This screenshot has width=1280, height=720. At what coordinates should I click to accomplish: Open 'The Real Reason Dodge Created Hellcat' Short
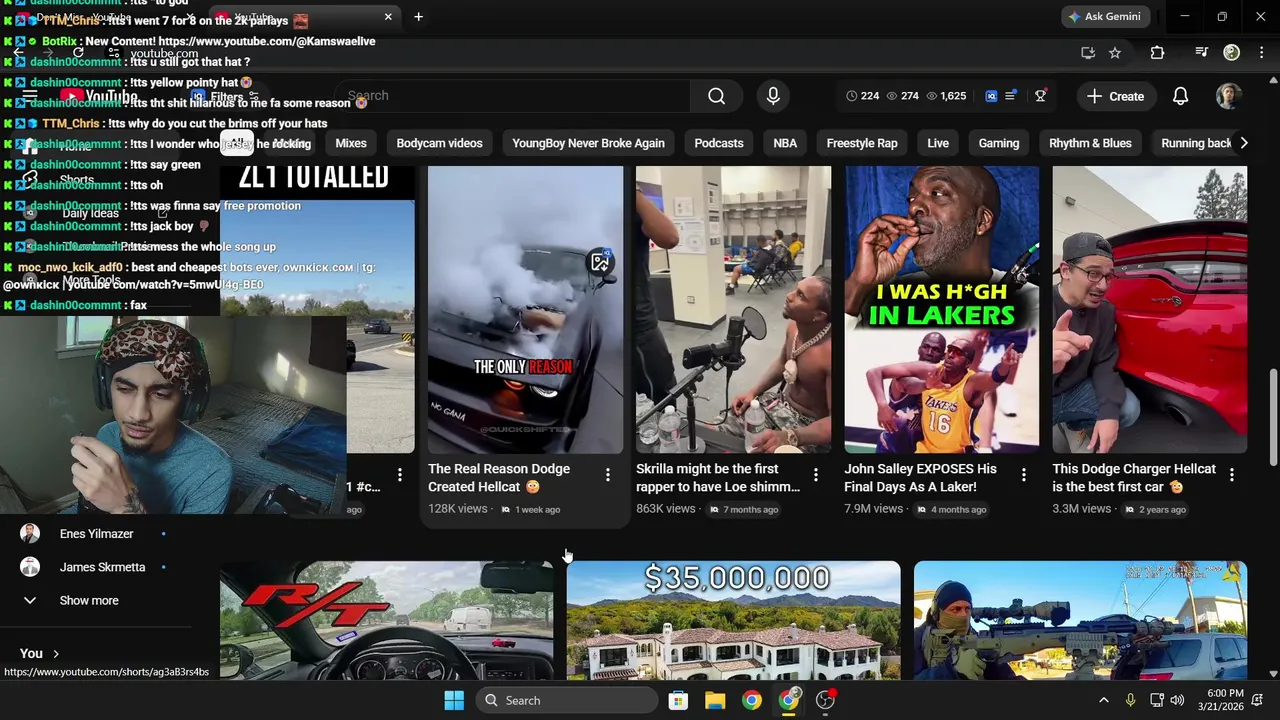coord(525,310)
